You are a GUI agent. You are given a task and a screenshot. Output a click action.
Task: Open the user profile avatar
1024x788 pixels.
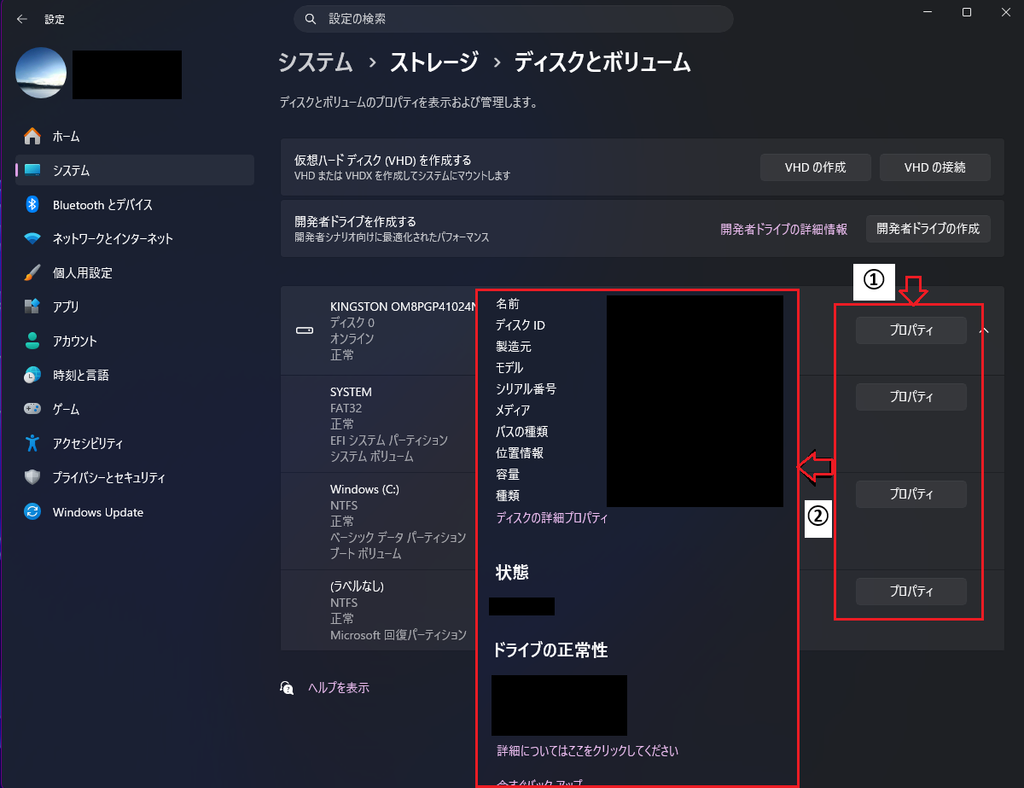tap(40, 73)
